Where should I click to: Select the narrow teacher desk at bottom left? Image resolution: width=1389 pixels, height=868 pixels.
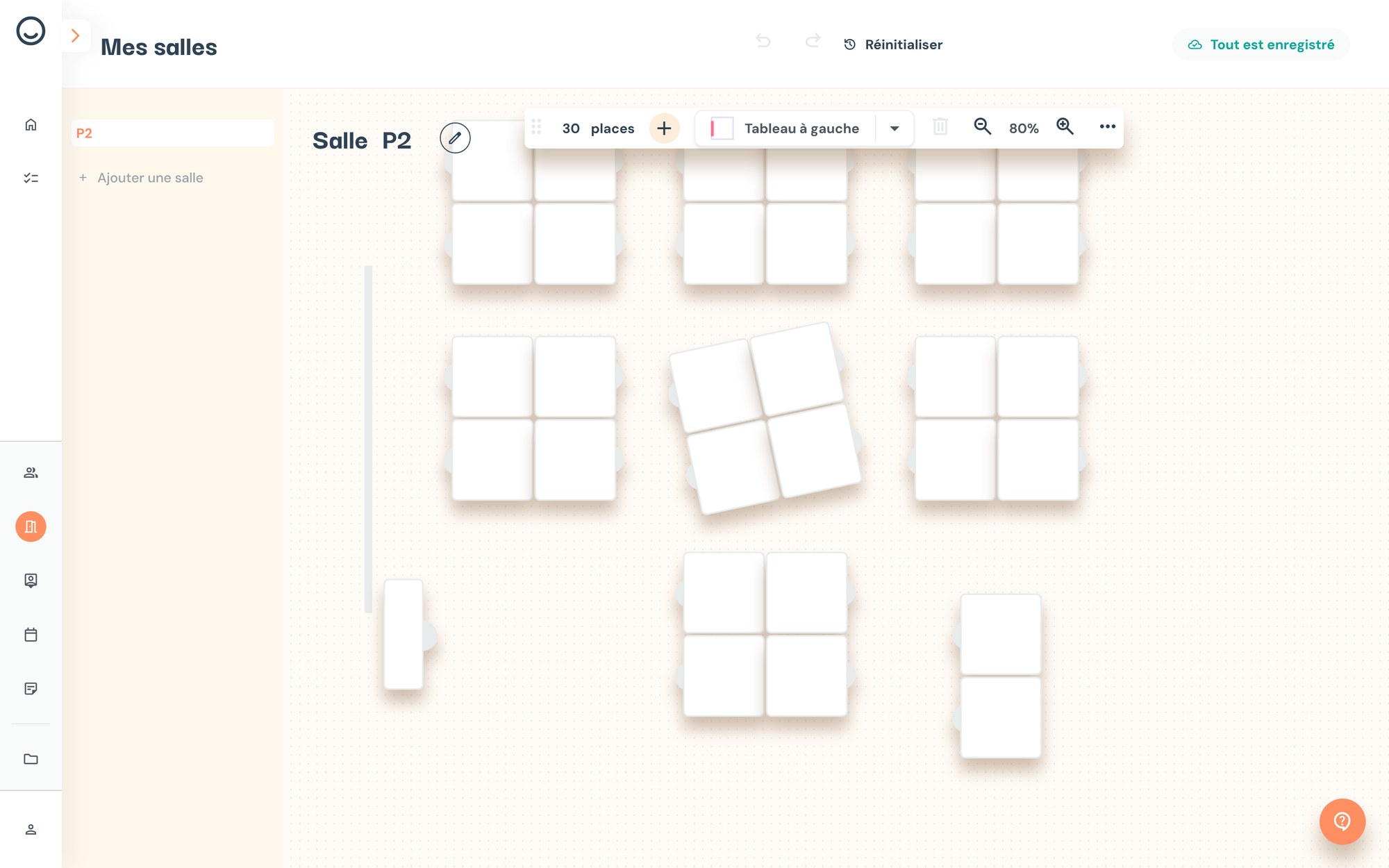pyautogui.click(x=404, y=634)
